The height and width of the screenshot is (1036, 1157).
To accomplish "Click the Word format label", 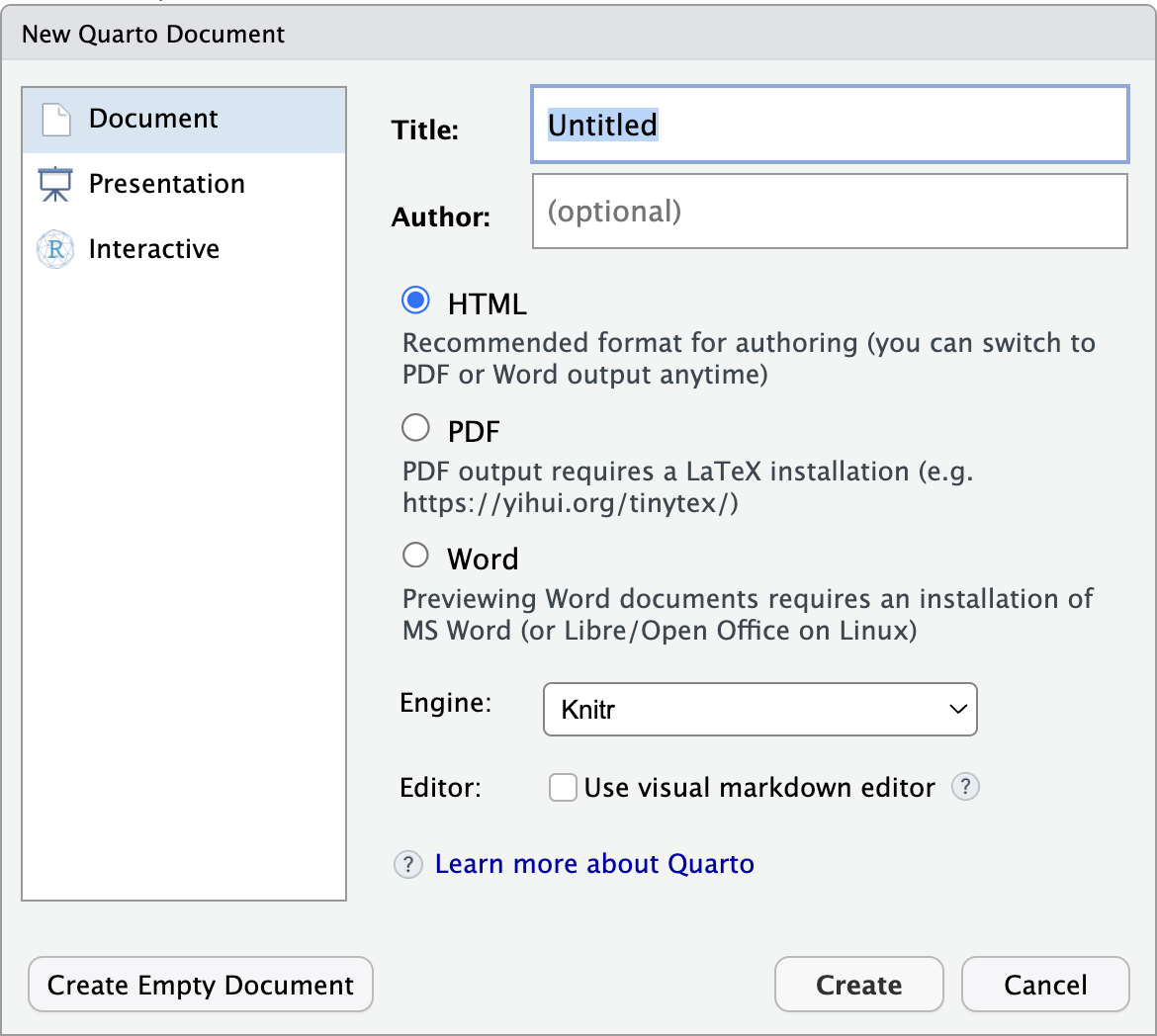I will (483, 560).
